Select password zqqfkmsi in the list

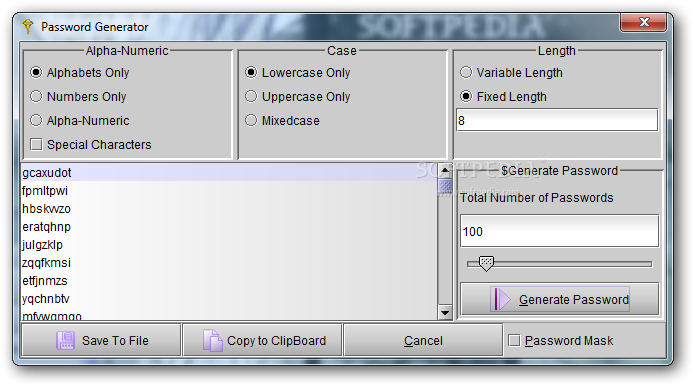pyautogui.click(x=229, y=262)
